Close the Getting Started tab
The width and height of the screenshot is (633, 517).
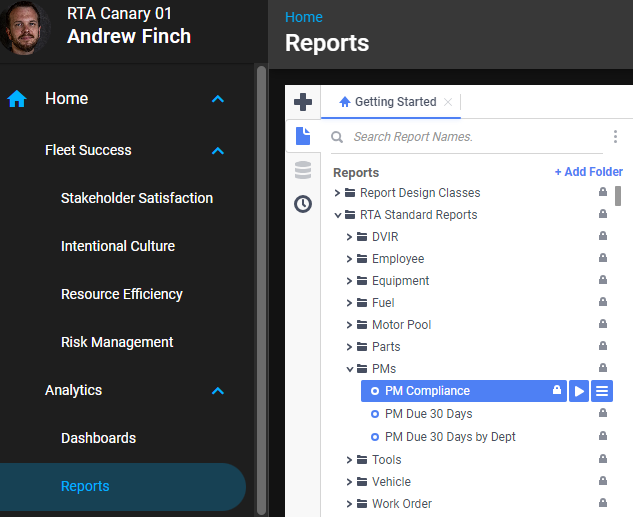tap(448, 102)
